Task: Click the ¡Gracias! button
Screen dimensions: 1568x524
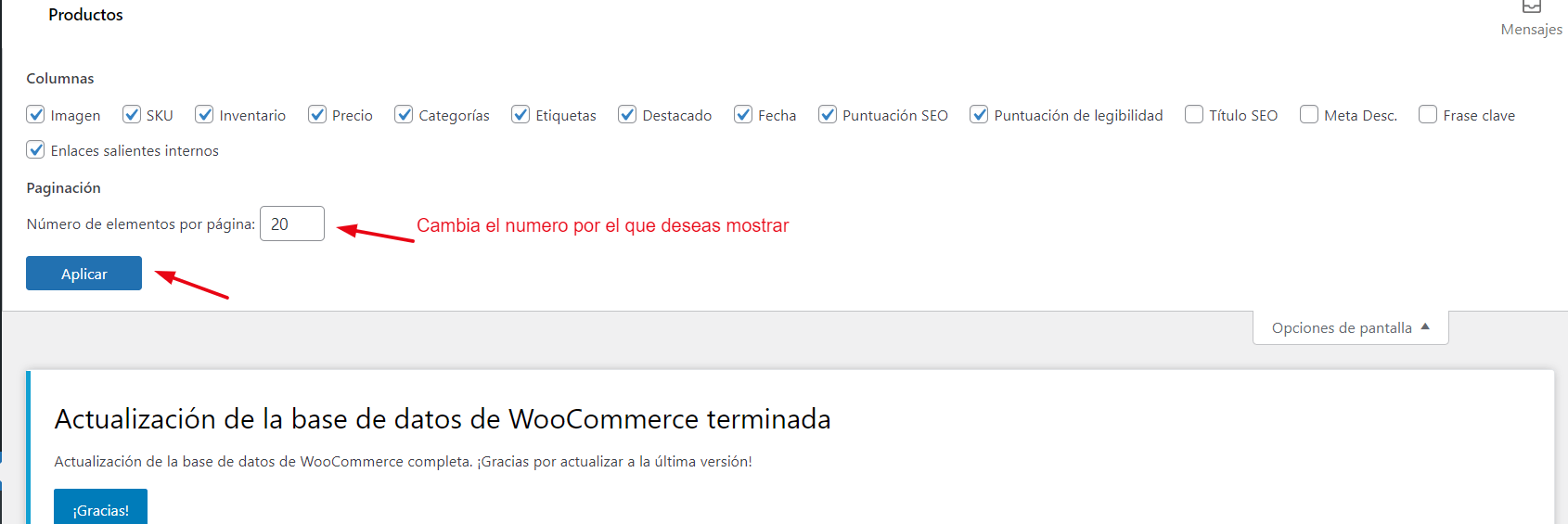Action: point(100,508)
